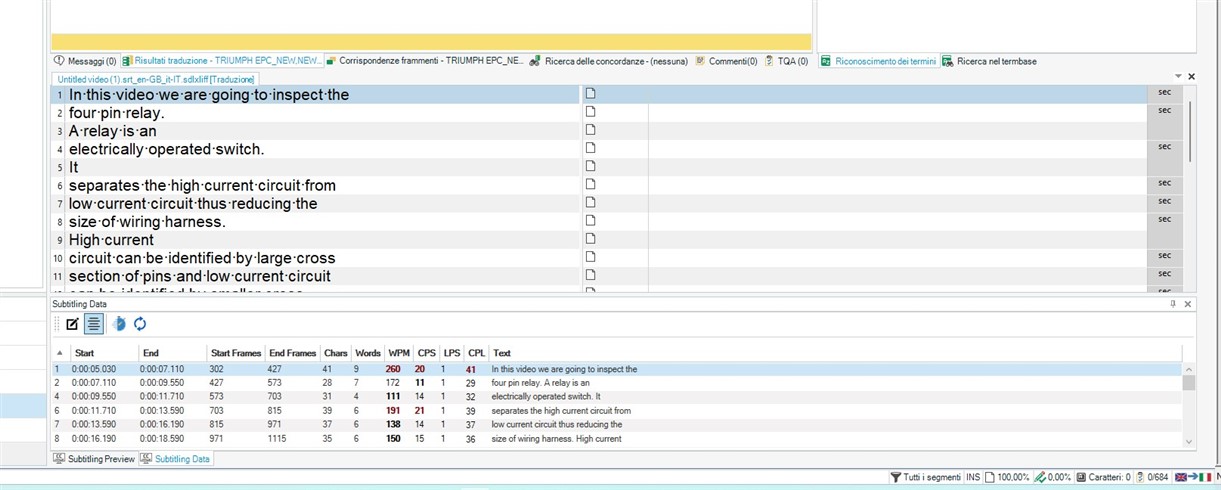
Task: Select segment 4 'electrically operated switch.'
Action: pyautogui.click(x=166, y=149)
